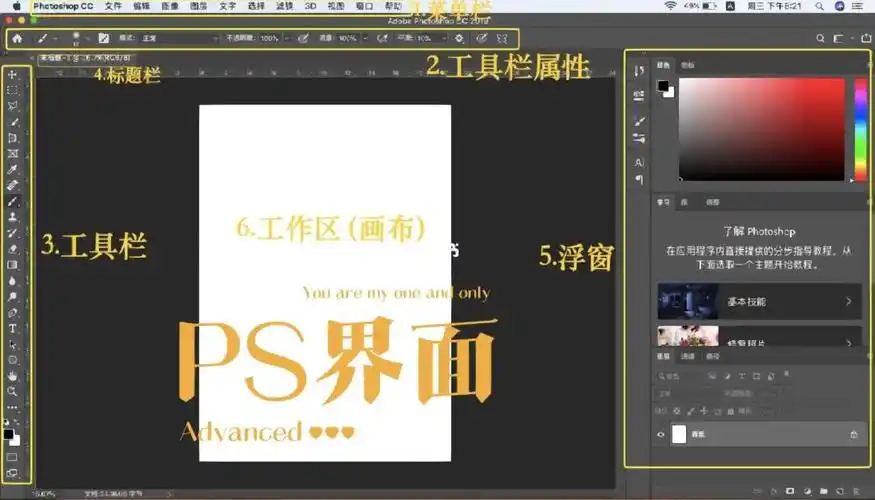The image size is (875, 500).
Task: Open the Edit Toolbar three-dots button
Action: [12, 407]
